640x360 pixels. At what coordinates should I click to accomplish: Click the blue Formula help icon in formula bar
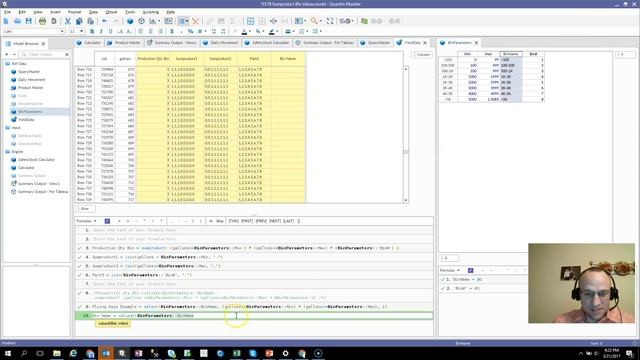(x=107, y=221)
